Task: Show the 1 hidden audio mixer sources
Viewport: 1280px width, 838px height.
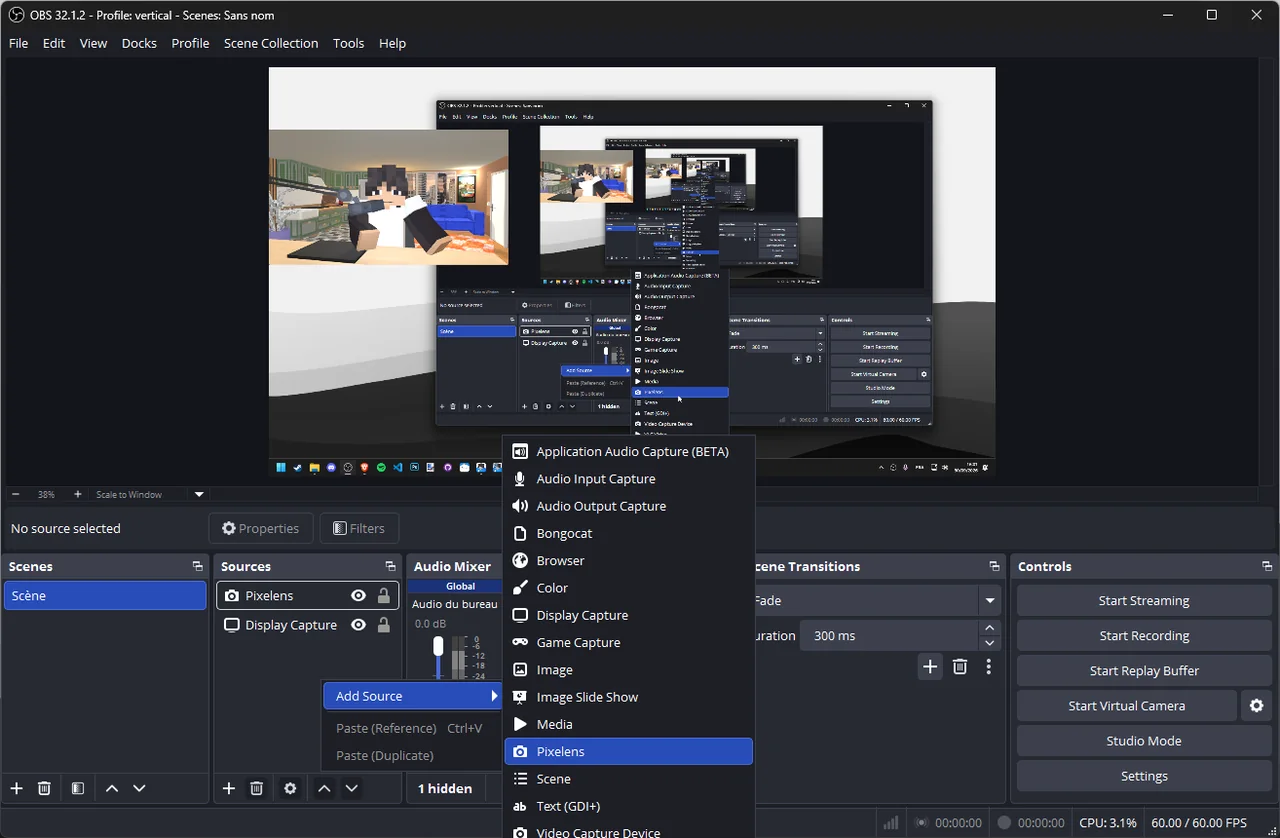Action: [x=445, y=788]
